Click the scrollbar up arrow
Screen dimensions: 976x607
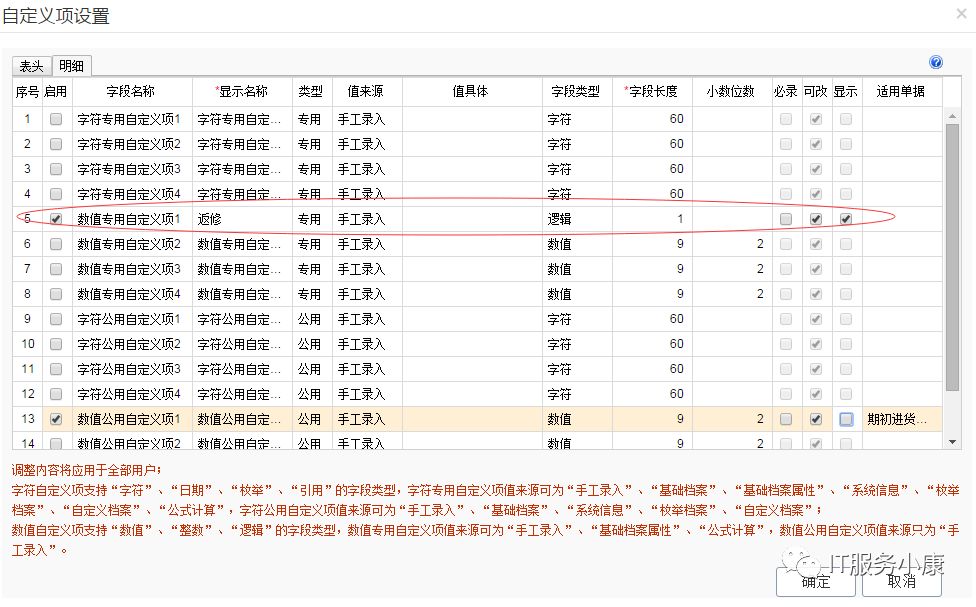[x=952, y=116]
